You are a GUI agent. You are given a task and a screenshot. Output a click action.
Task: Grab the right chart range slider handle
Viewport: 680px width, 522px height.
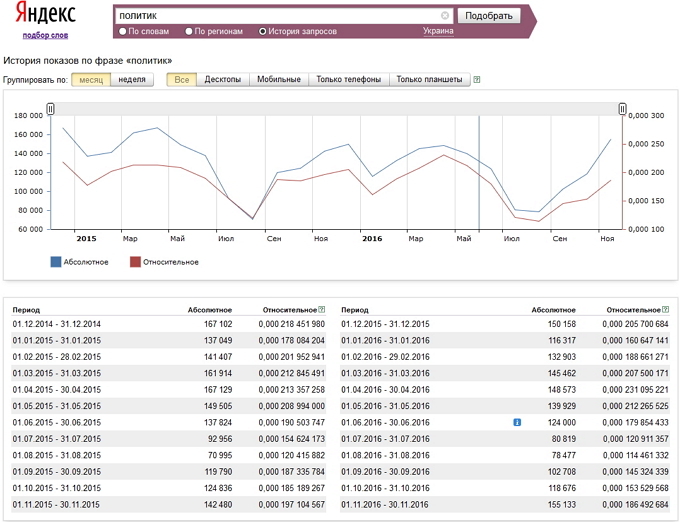pos(622,109)
